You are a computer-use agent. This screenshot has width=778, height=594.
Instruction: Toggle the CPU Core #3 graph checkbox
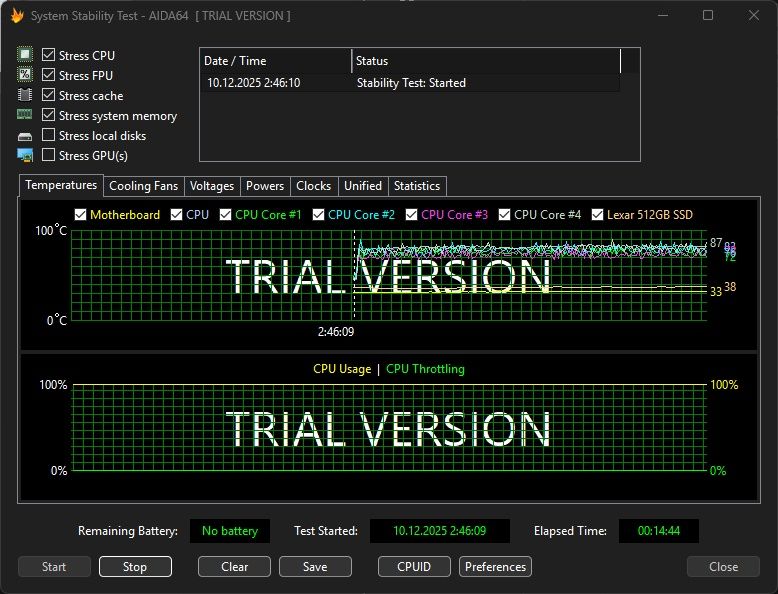[411, 214]
